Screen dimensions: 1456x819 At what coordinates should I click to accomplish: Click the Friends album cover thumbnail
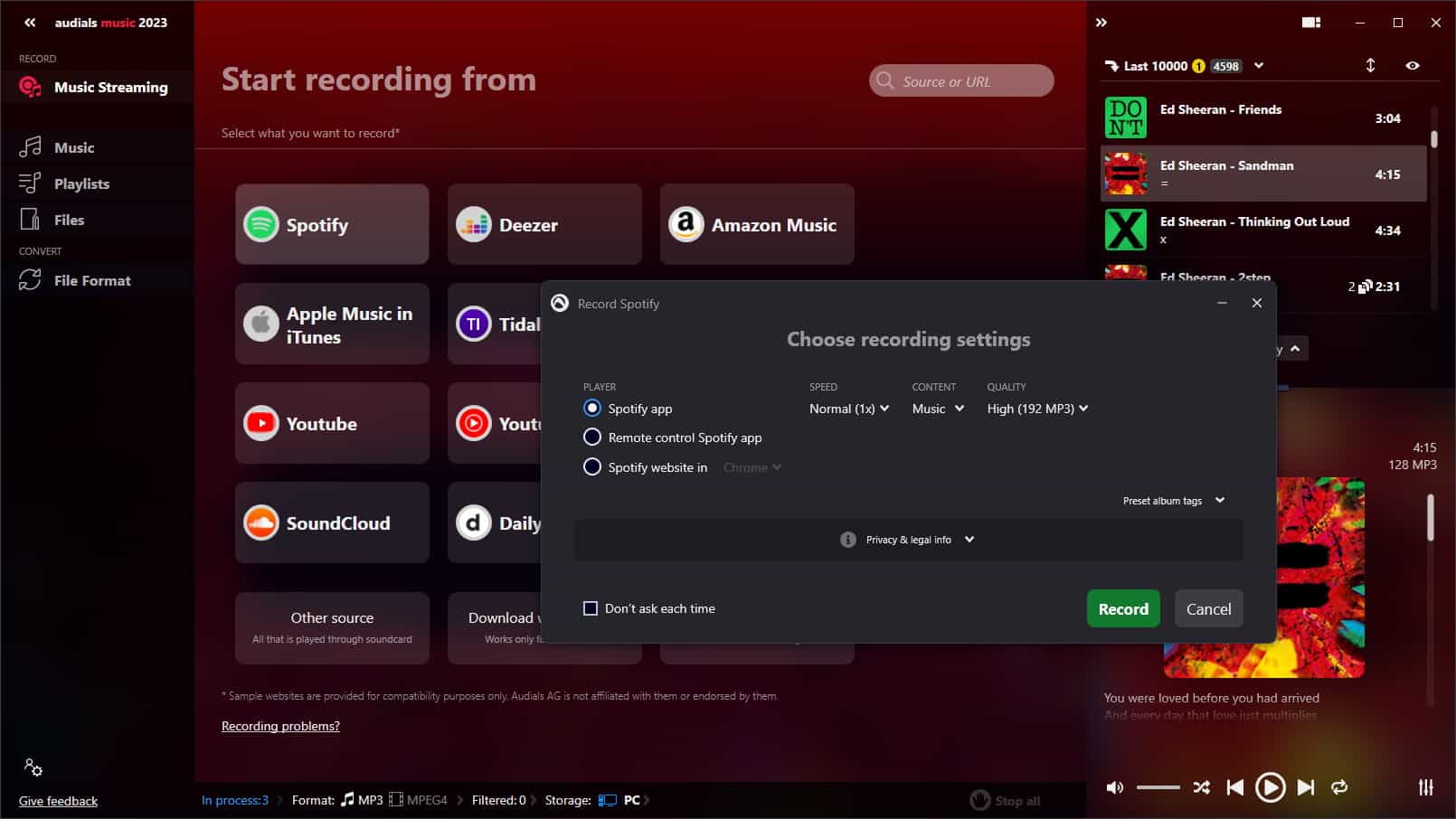coord(1126,118)
